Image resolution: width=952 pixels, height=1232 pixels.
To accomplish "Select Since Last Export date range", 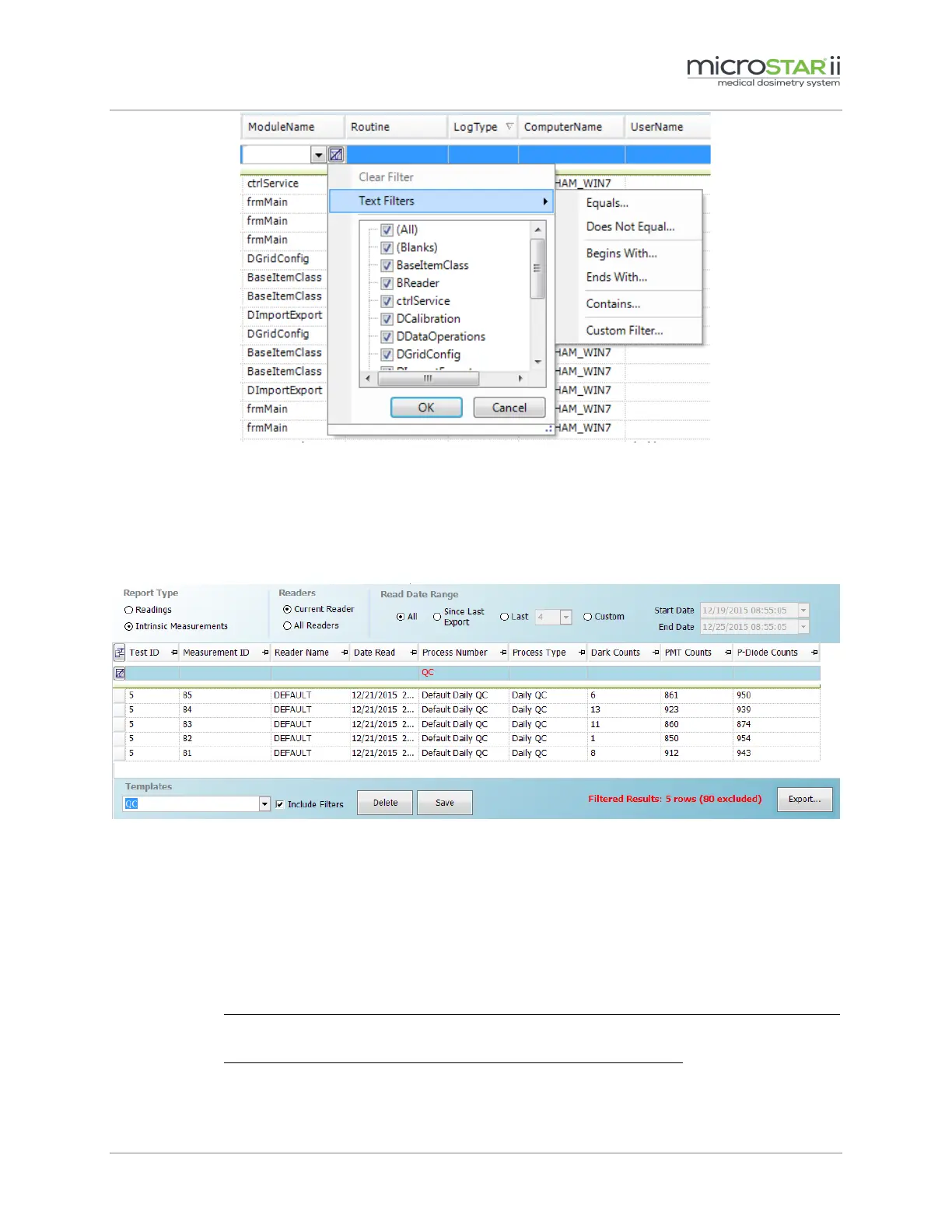I will coord(437,617).
